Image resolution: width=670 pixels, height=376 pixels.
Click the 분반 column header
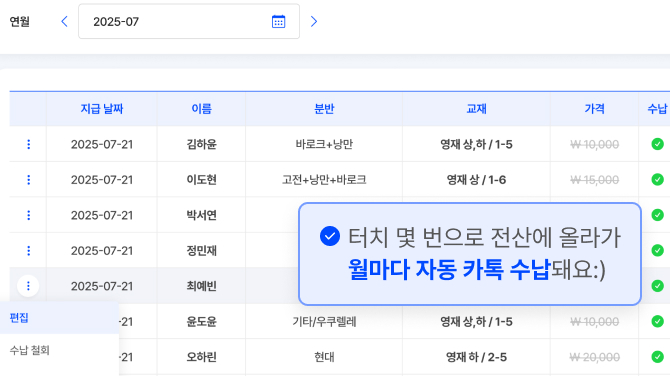point(324,109)
